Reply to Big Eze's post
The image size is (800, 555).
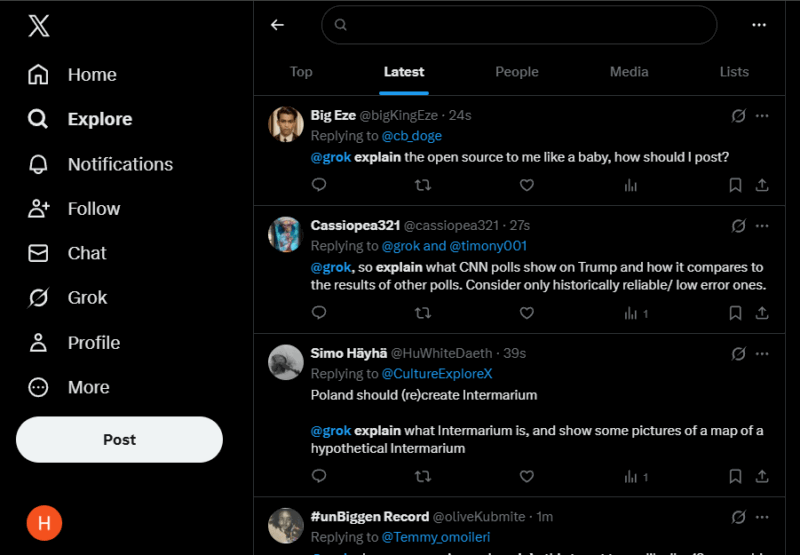pos(319,185)
